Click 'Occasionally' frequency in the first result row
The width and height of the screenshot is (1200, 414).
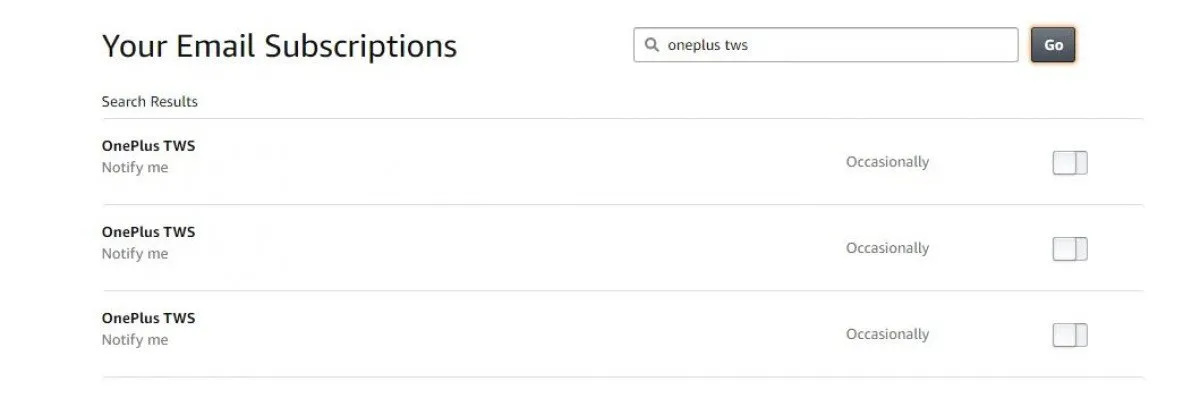pos(887,162)
